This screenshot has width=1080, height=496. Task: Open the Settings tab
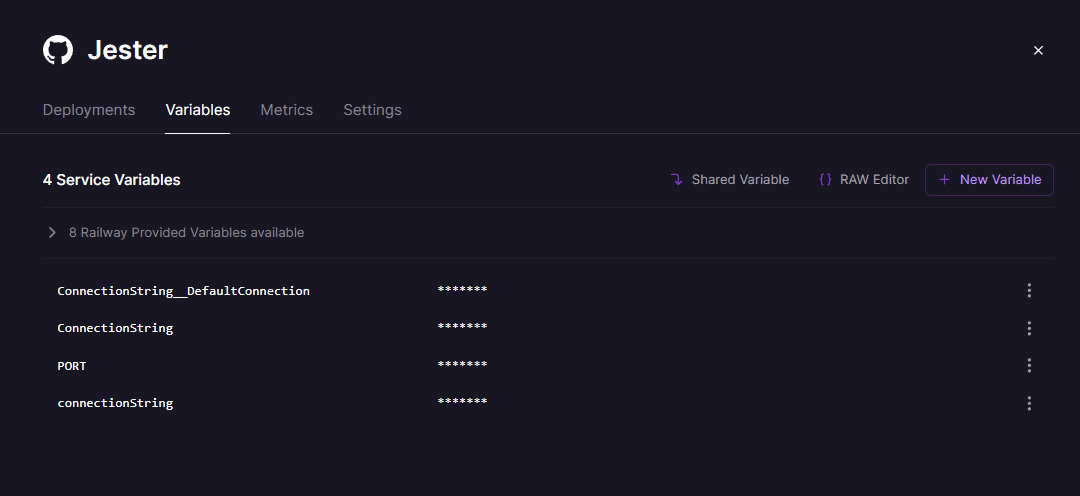click(372, 110)
